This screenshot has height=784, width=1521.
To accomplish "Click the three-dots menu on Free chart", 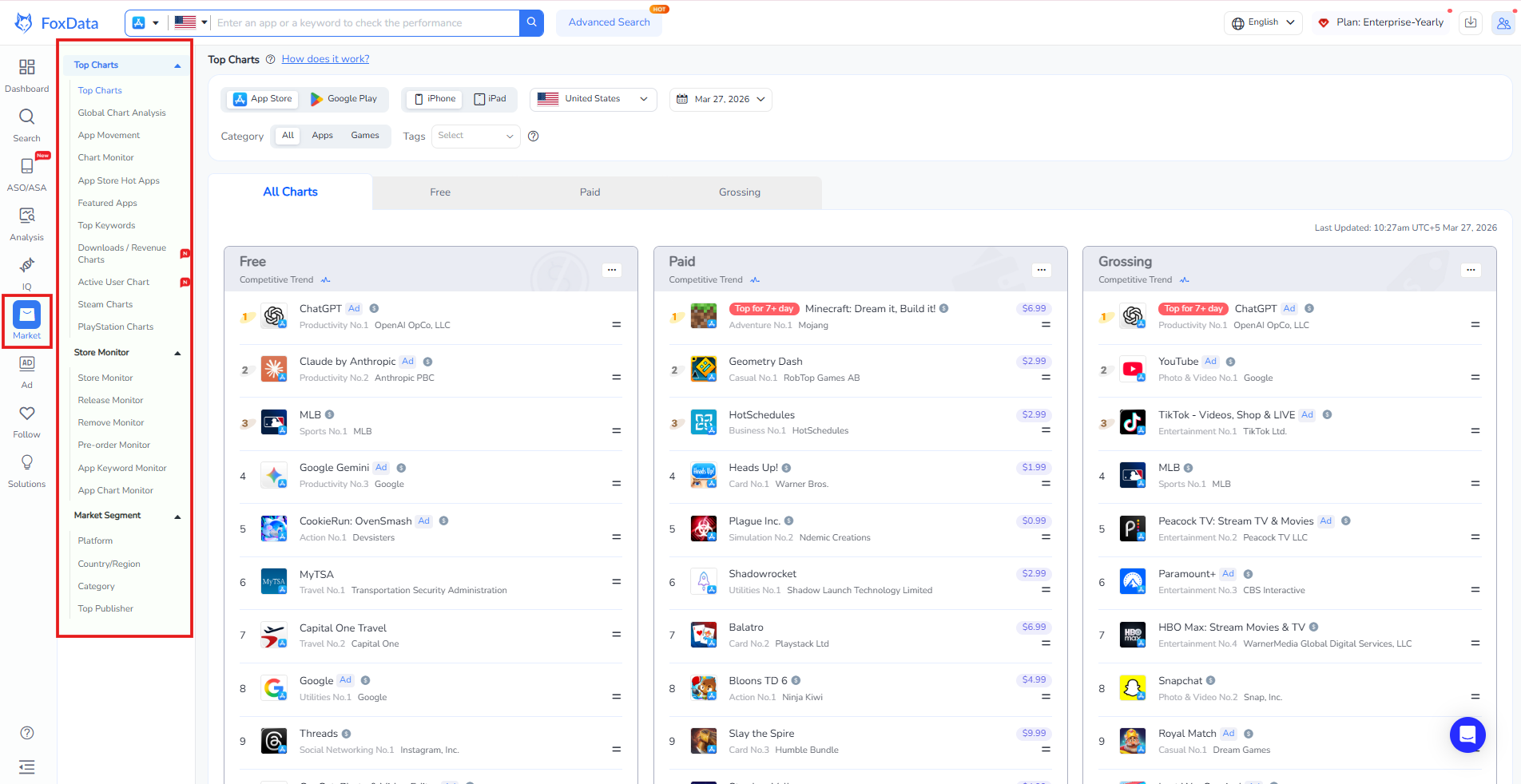I will pyautogui.click(x=612, y=270).
